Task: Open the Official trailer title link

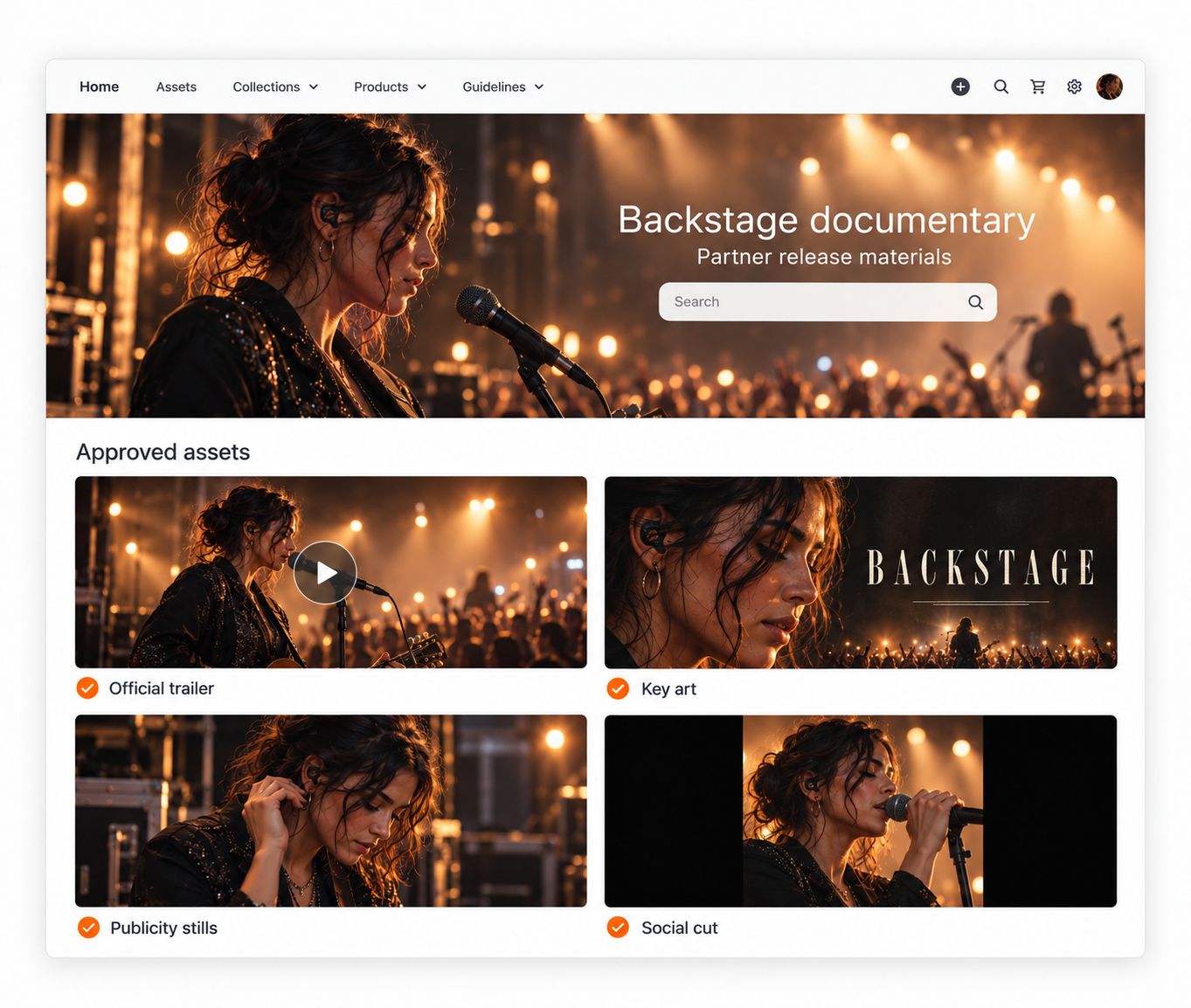Action: click(x=162, y=688)
